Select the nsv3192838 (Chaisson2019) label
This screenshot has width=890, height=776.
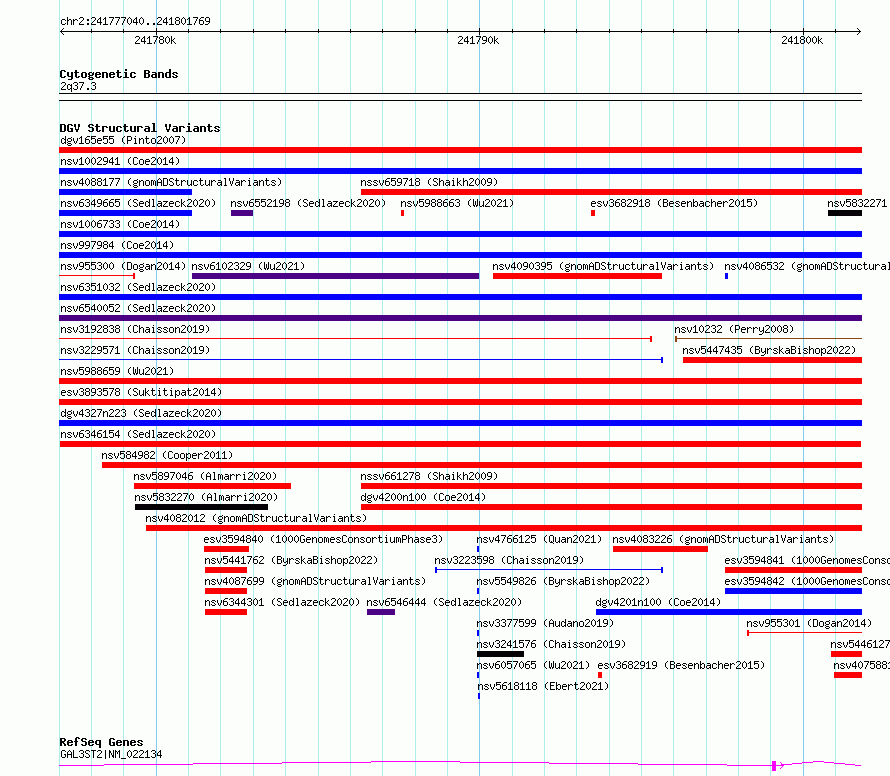pyautogui.click(x=135, y=329)
